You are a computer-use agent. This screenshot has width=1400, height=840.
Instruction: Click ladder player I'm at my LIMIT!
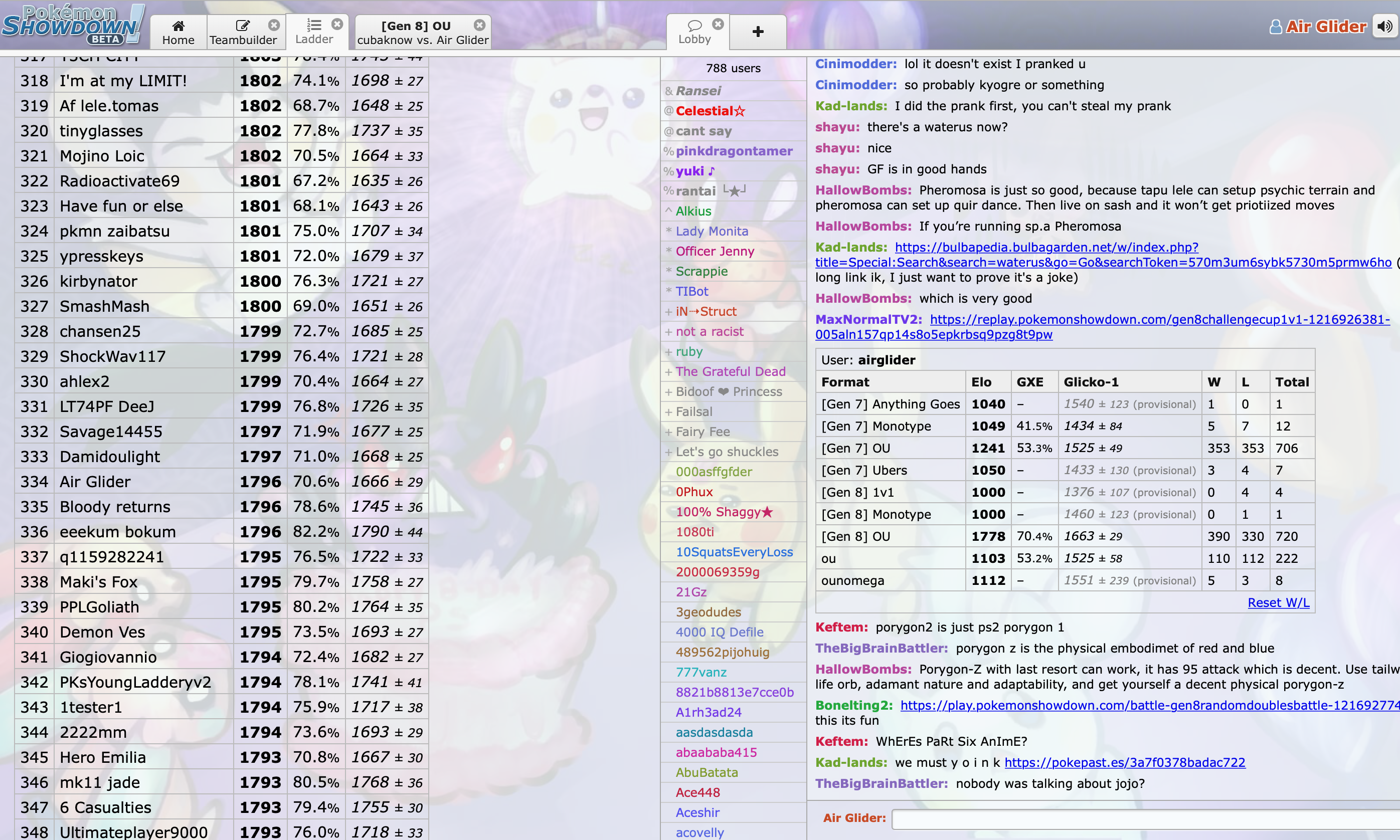pyautogui.click(x=123, y=81)
